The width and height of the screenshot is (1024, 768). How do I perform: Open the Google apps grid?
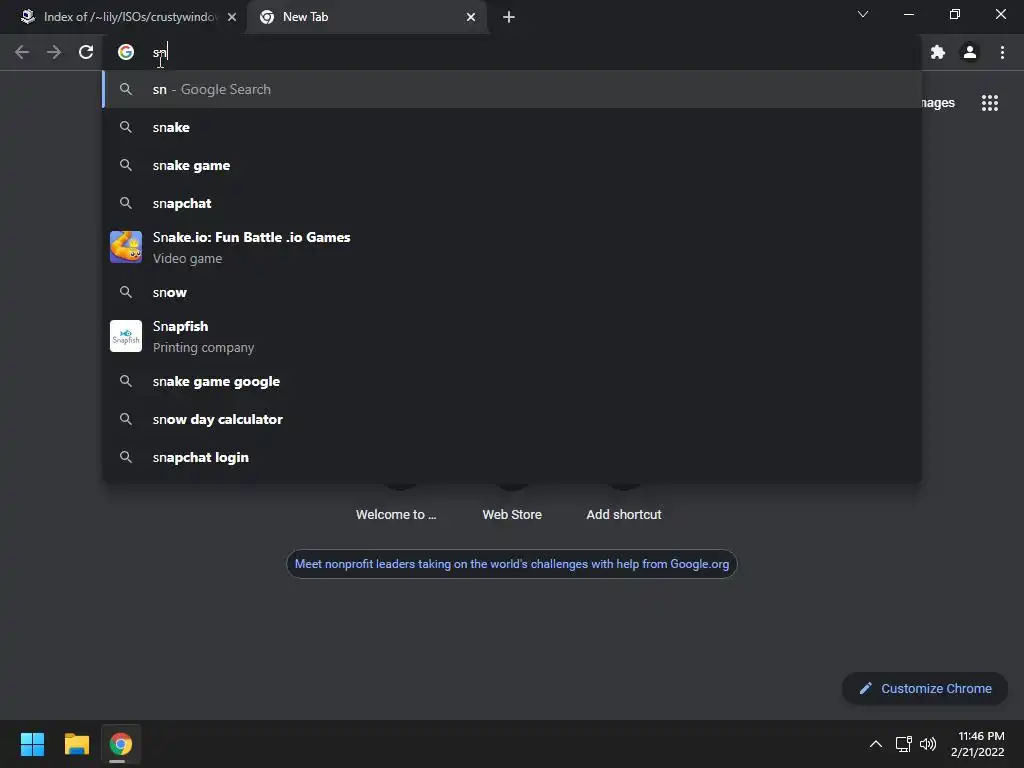[x=990, y=103]
